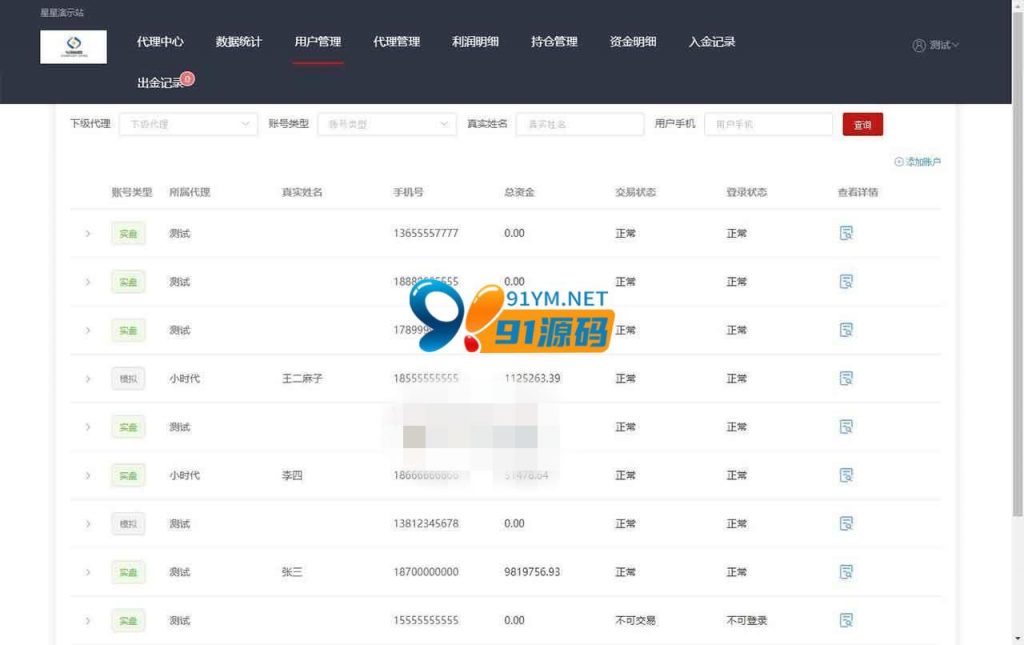1024x645 pixels.
Task: Click 小时代 agent in 李四 row
Action: pyautogui.click(x=184, y=475)
